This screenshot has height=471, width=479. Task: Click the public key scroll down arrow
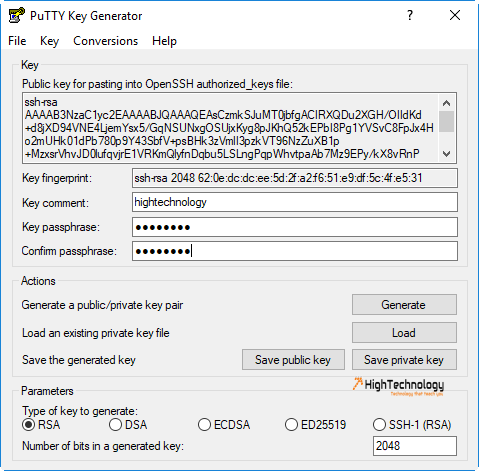coord(446,154)
